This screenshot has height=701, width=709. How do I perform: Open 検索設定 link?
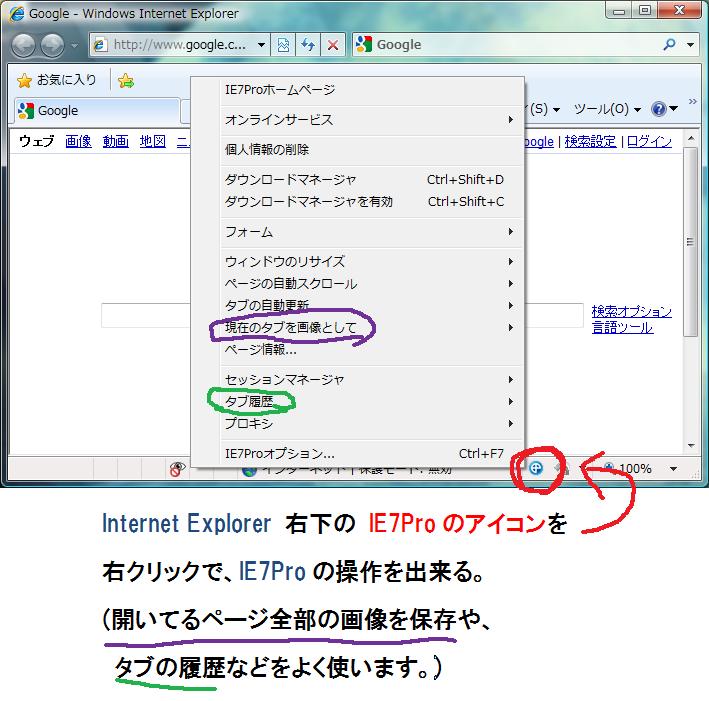click(x=590, y=142)
